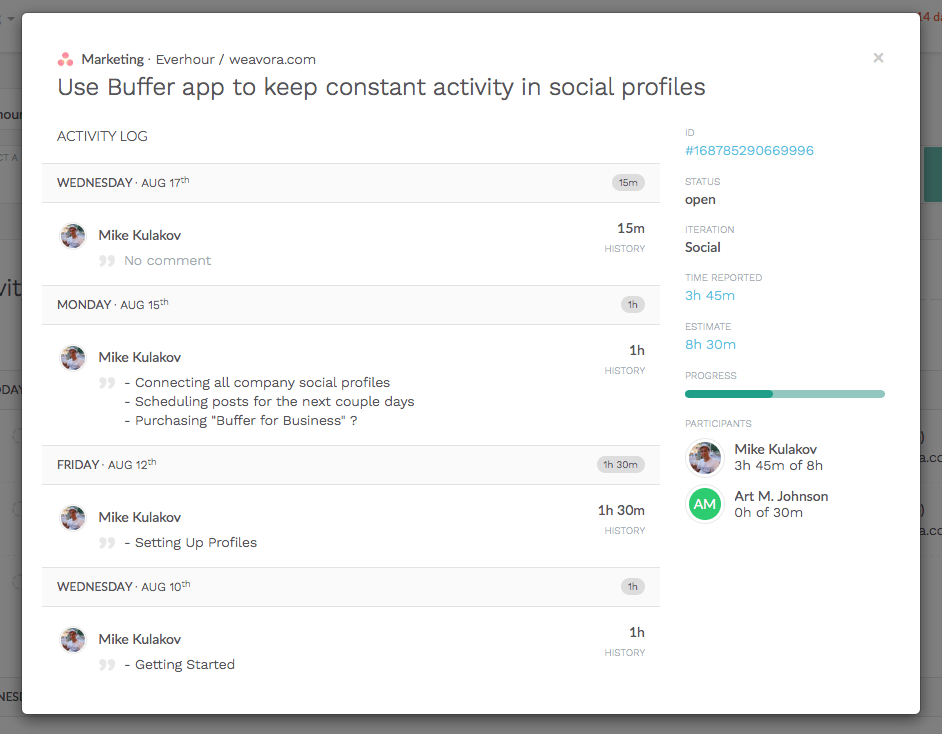Click Mike Kulakov's avatar in August 12 entry
The height and width of the screenshot is (734, 942).
(73, 518)
